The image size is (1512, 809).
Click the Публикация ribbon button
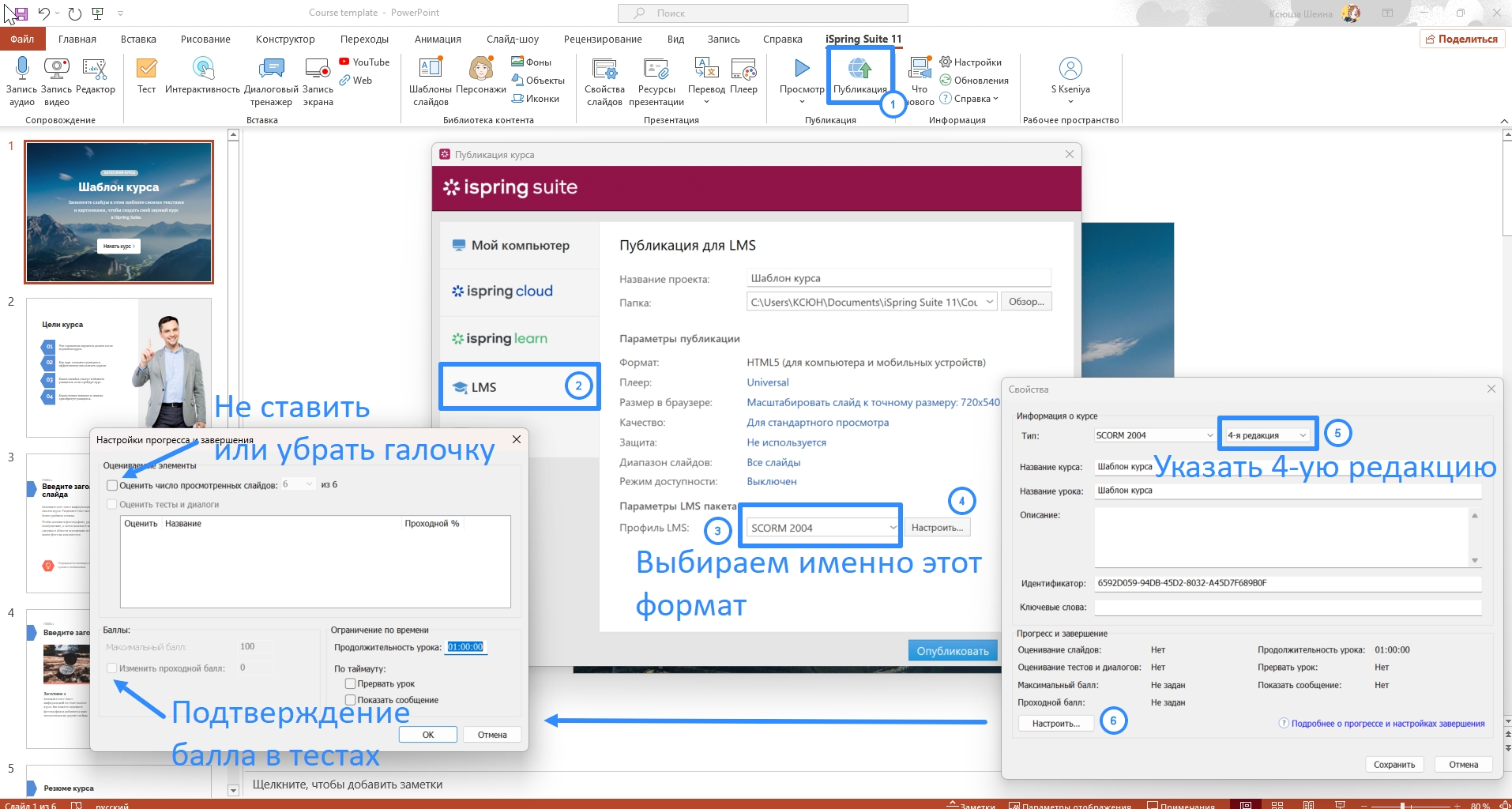[x=859, y=77]
